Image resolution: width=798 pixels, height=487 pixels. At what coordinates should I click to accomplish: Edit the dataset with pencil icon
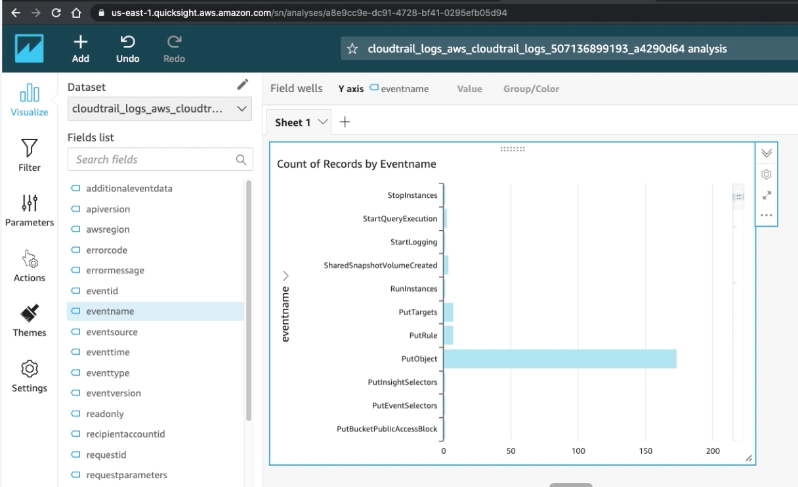pyautogui.click(x=243, y=84)
